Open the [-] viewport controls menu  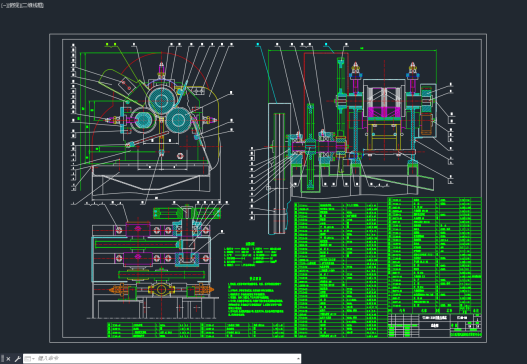[x=3, y=5]
